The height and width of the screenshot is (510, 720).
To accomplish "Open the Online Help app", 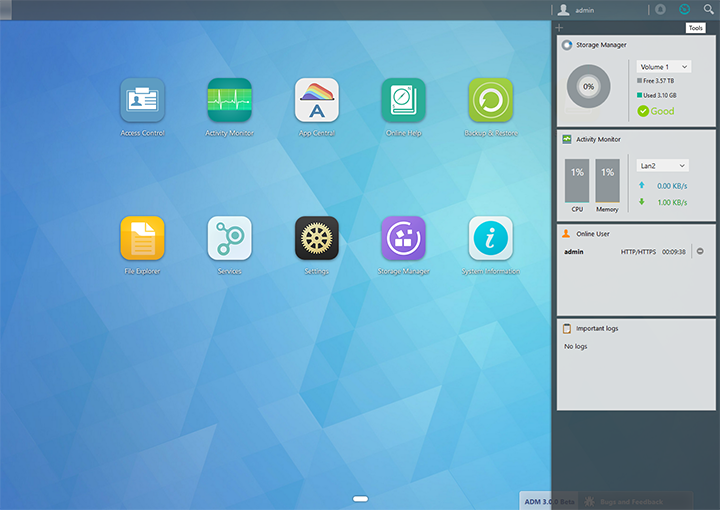I will [403, 100].
